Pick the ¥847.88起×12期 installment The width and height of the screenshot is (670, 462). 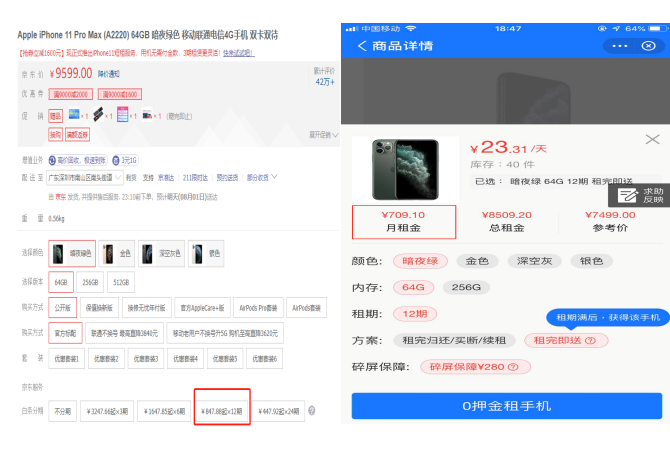[x=222, y=411]
